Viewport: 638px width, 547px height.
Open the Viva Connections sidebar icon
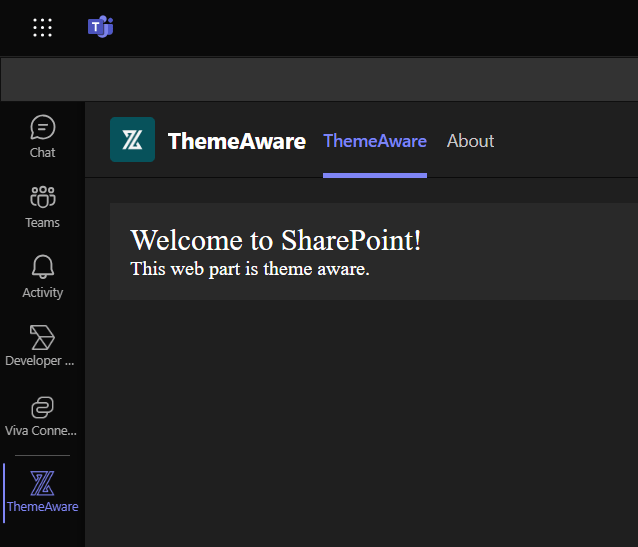pos(42,407)
